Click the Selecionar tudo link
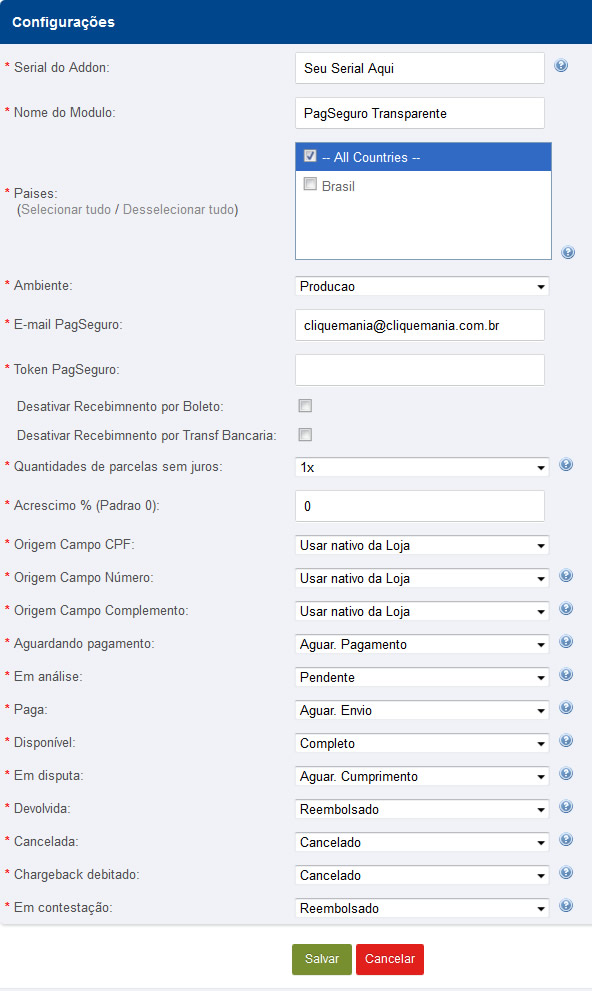 (66, 210)
